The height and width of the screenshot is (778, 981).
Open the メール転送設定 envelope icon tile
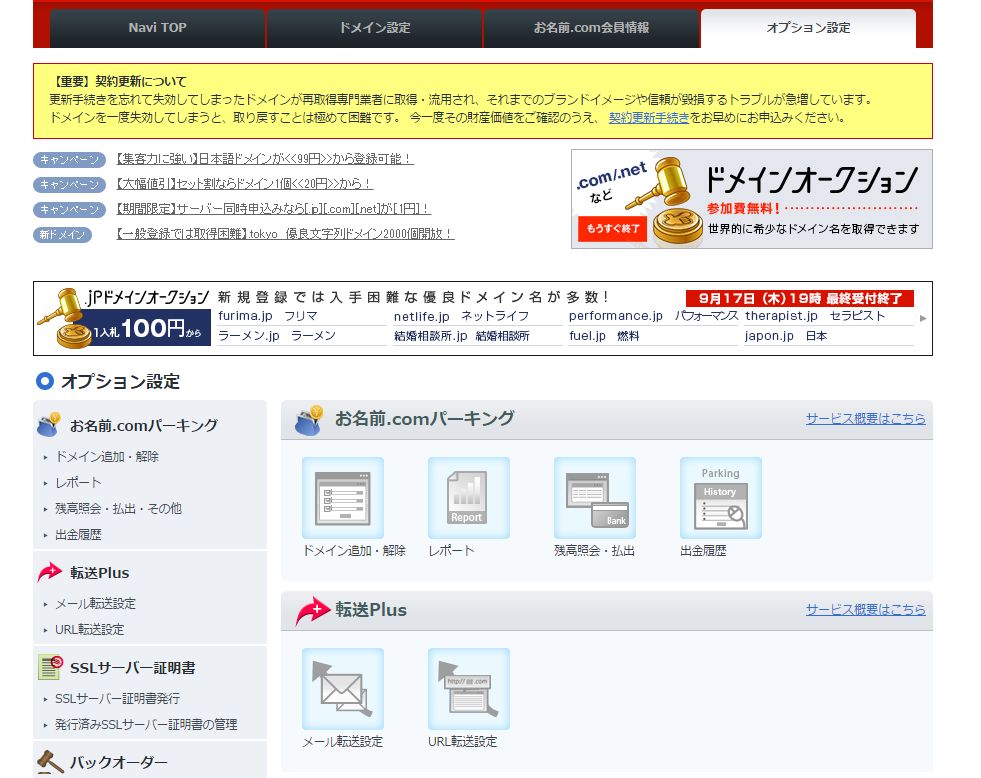point(343,689)
